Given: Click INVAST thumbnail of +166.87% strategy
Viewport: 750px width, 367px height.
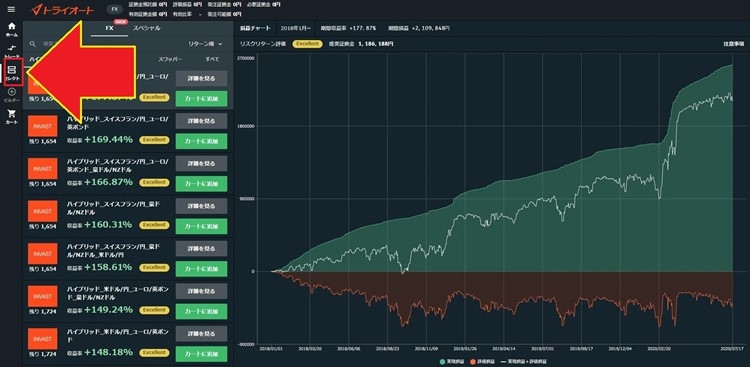Looking at the screenshot, I should tap(43, 169).
